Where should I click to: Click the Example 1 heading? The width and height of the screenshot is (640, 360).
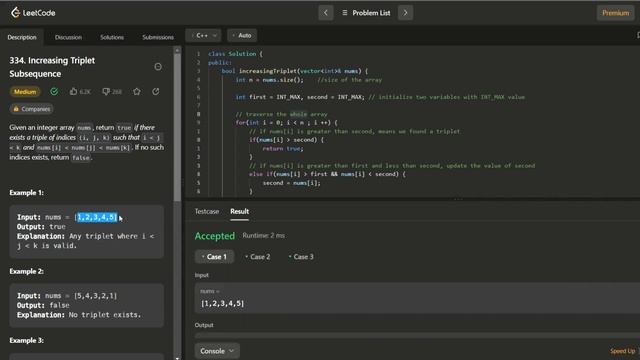click(27, 193)
